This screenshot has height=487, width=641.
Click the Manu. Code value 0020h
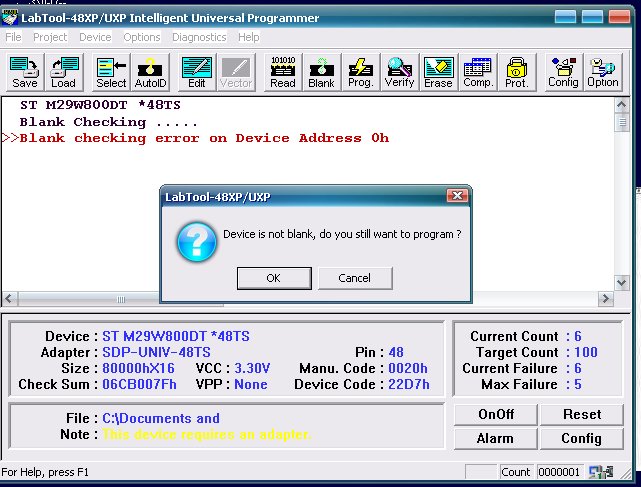(x=408, y=368)
